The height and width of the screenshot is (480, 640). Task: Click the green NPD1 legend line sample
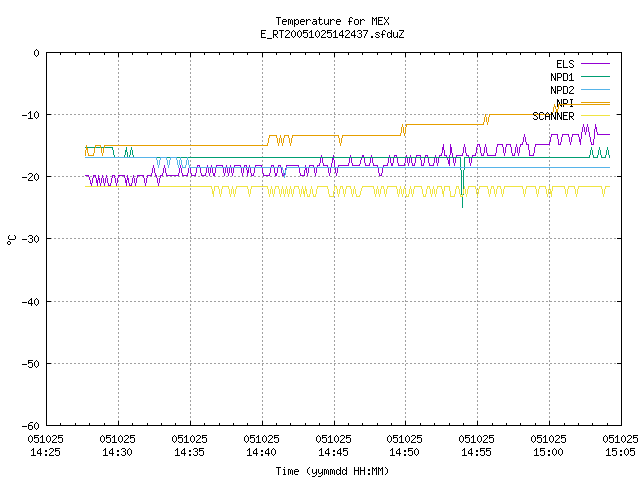595,77
